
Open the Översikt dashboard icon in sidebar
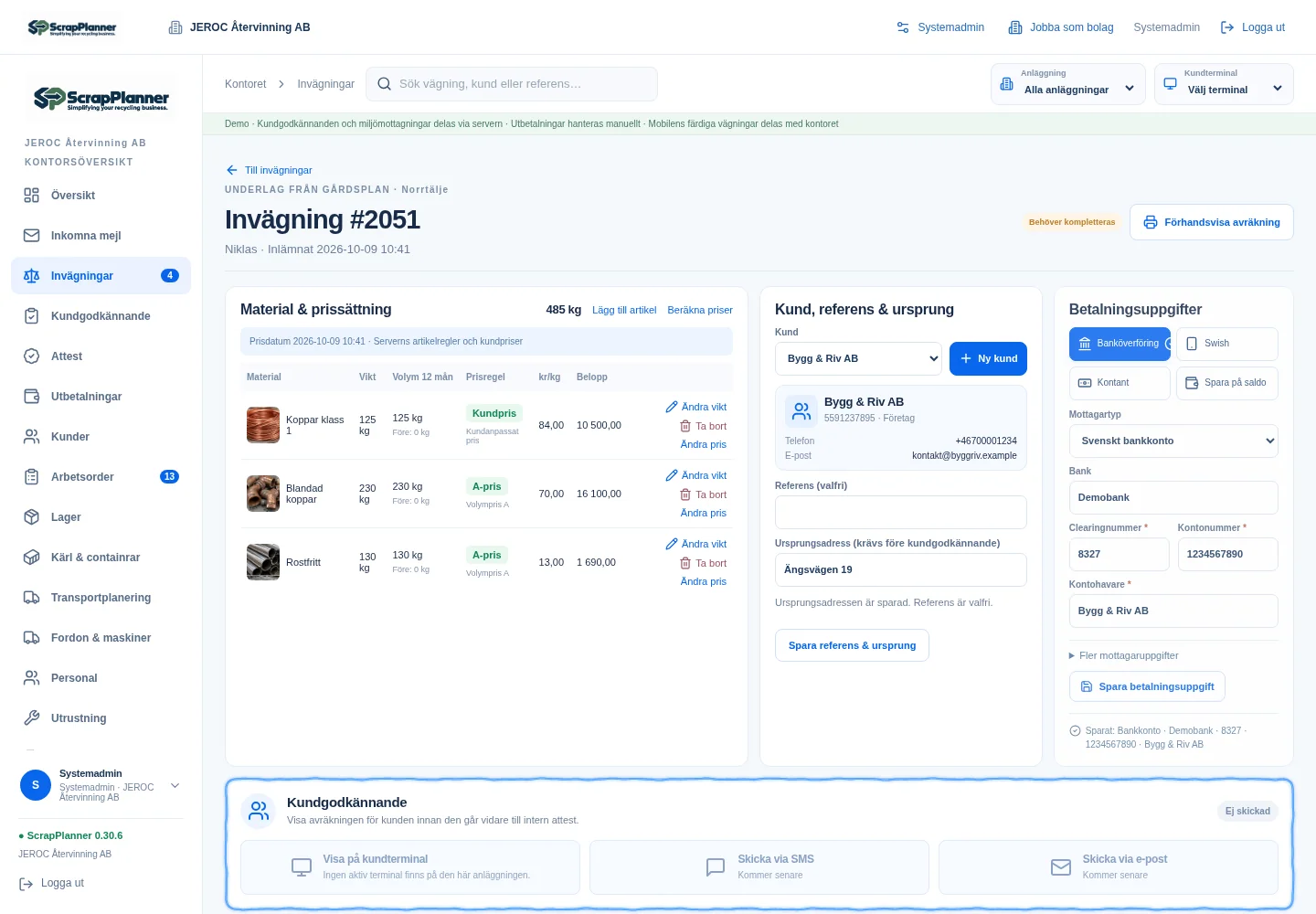[32, 196]
